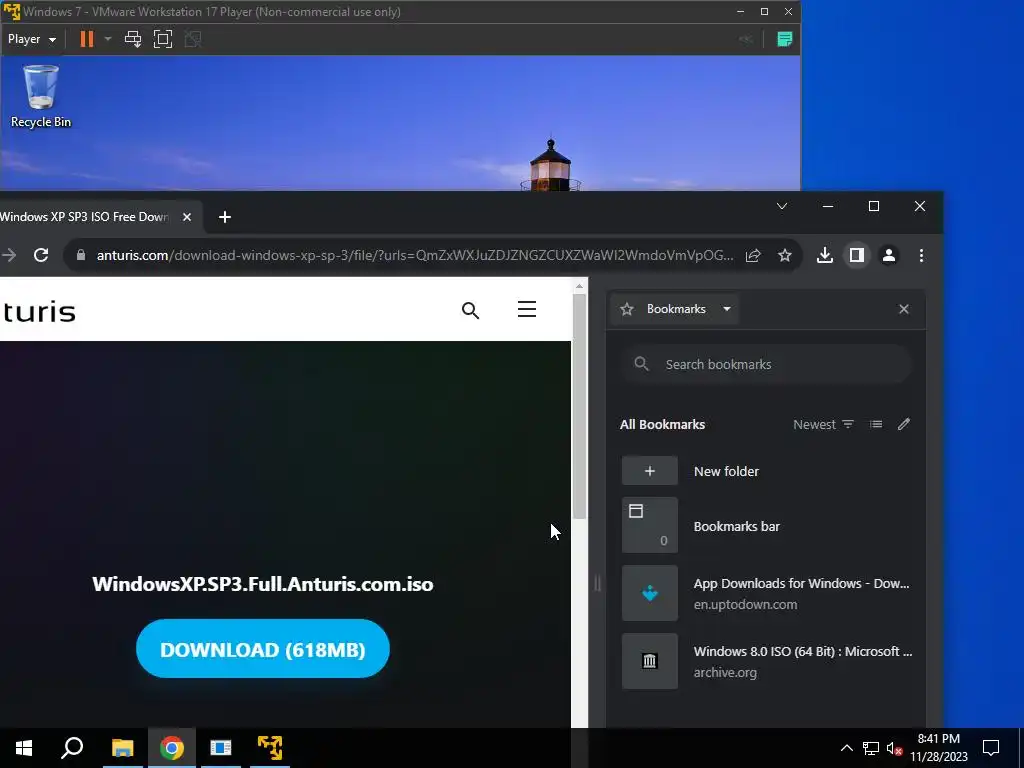Viewport: 1024px width, 768px height.
Task: Open the green notes icon in VMware toolbar
Action: (x=784, y=39)
